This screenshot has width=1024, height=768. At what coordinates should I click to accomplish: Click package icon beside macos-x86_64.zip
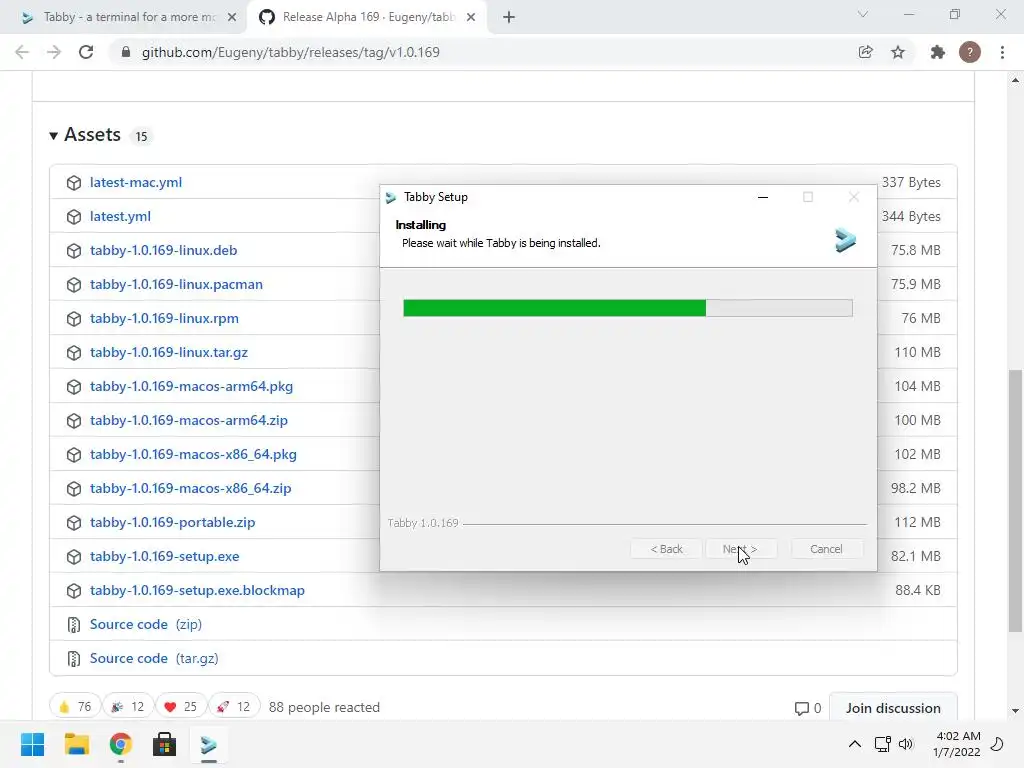point(74,488)
